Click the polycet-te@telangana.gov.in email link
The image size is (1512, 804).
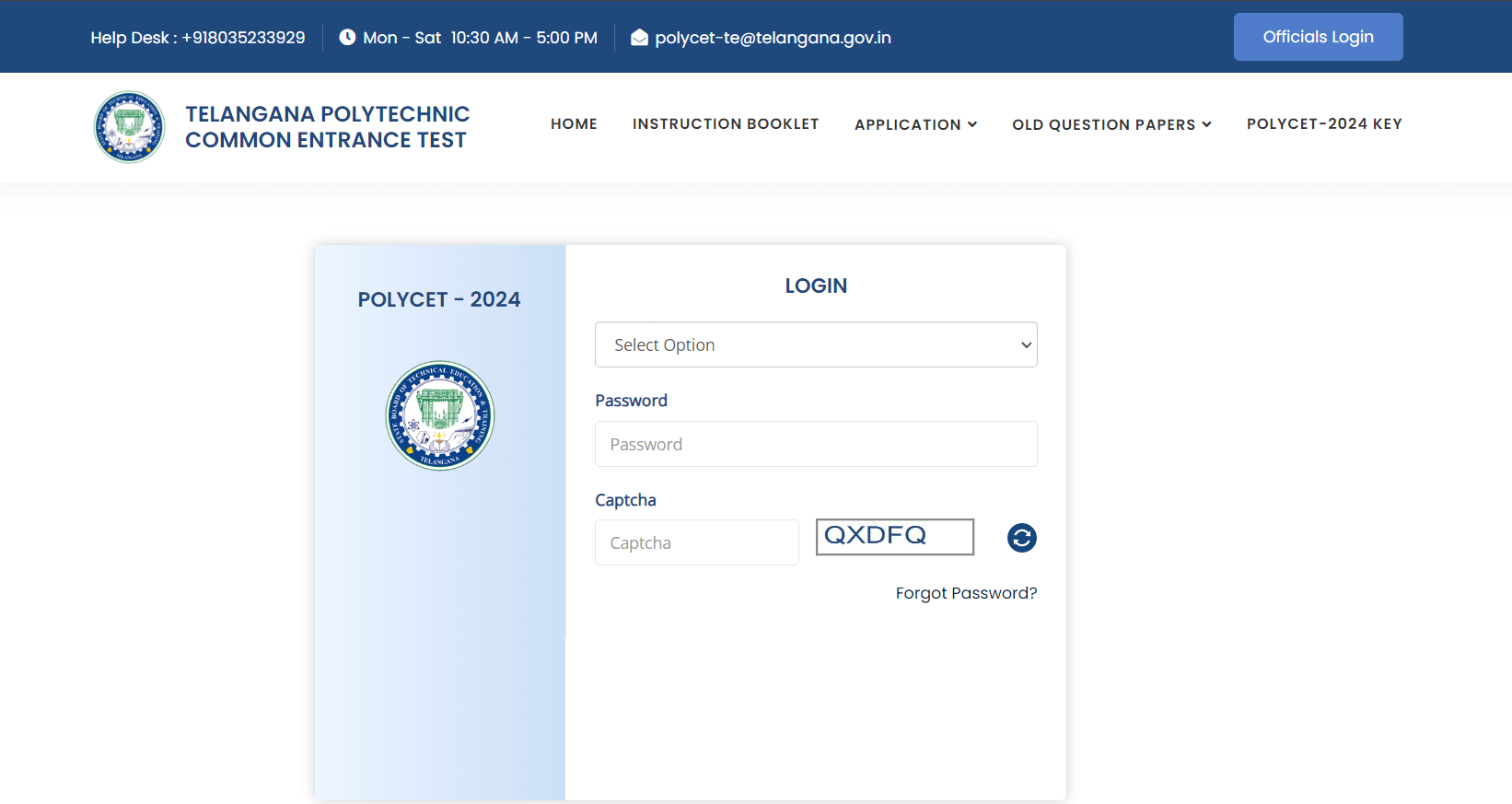tap(773, 38)
